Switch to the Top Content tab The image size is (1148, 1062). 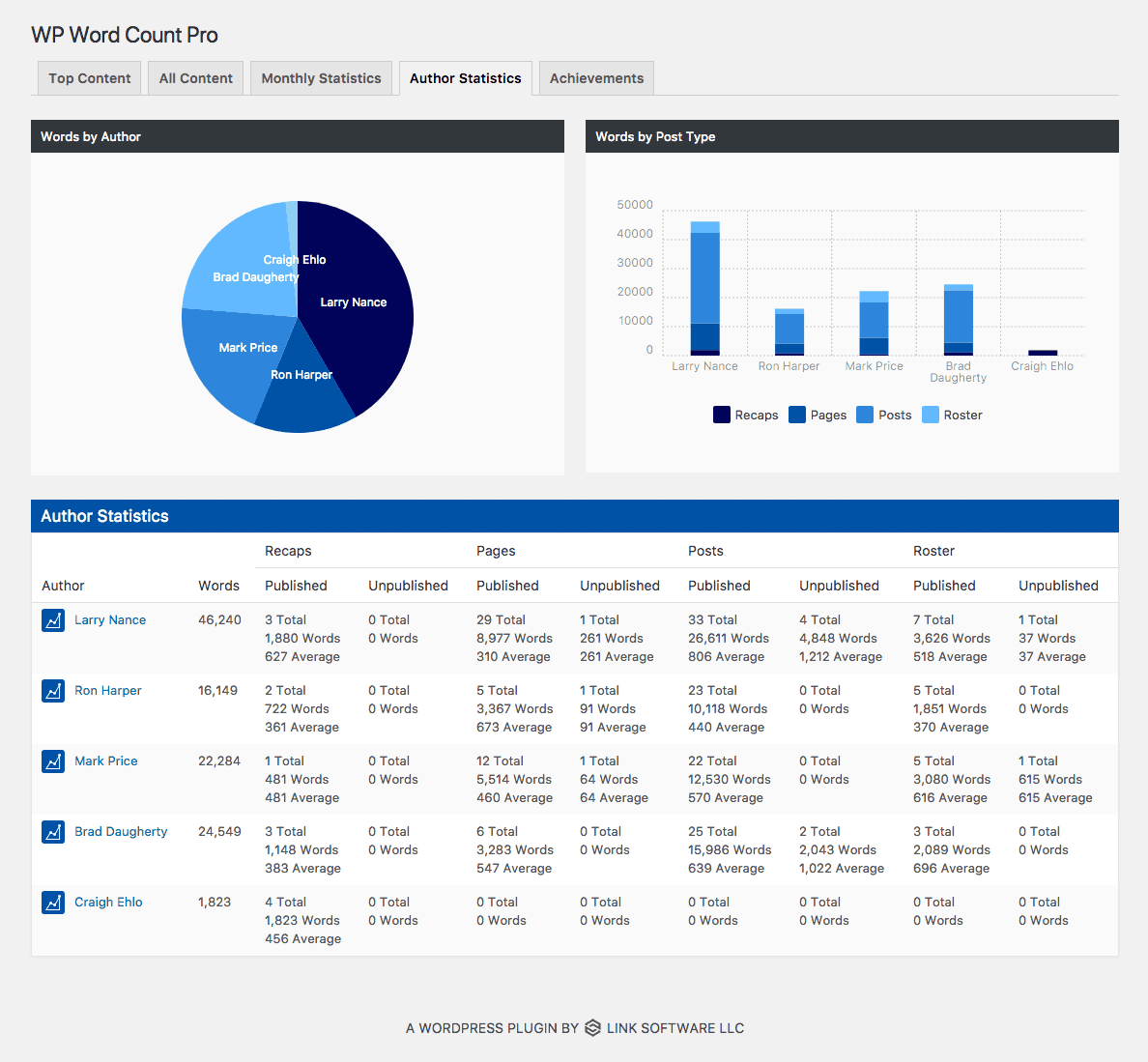89,78
